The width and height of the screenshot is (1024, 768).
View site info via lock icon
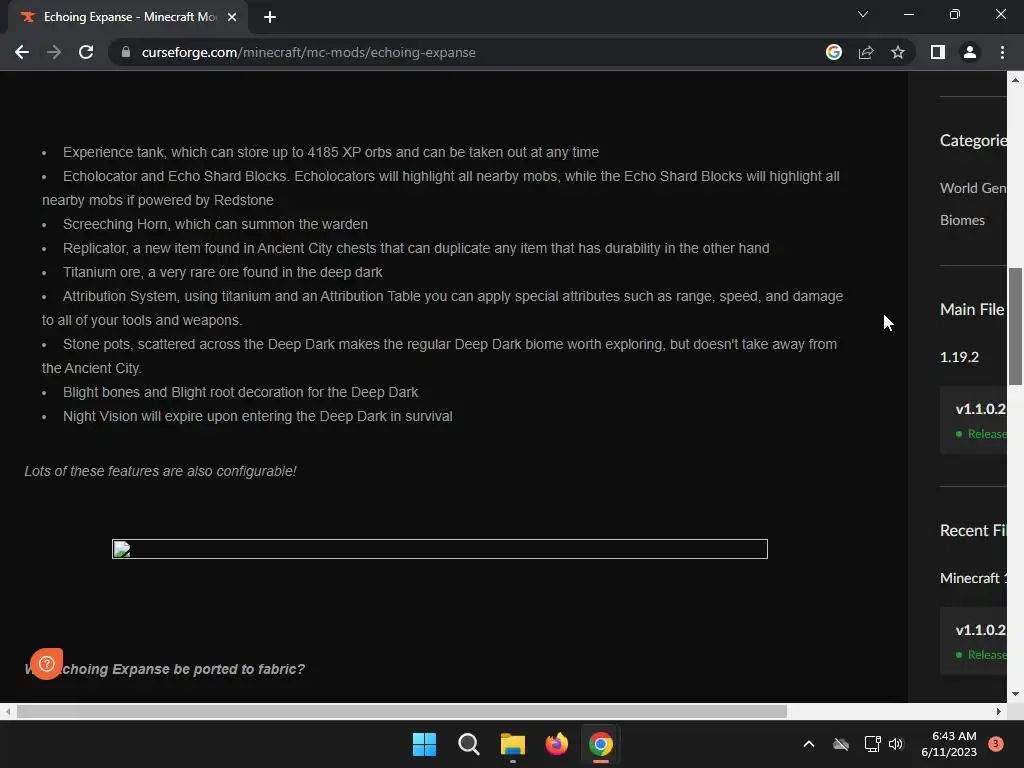coord(126,52)
